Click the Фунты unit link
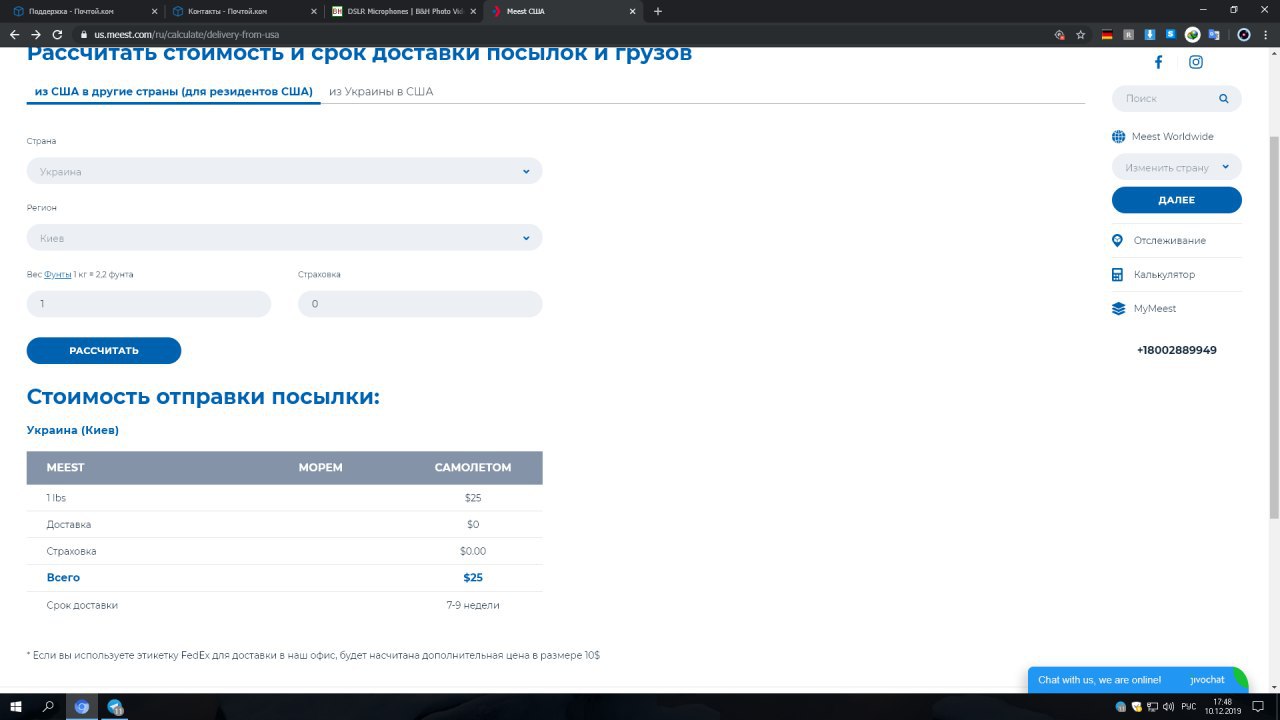 [57, 274]
